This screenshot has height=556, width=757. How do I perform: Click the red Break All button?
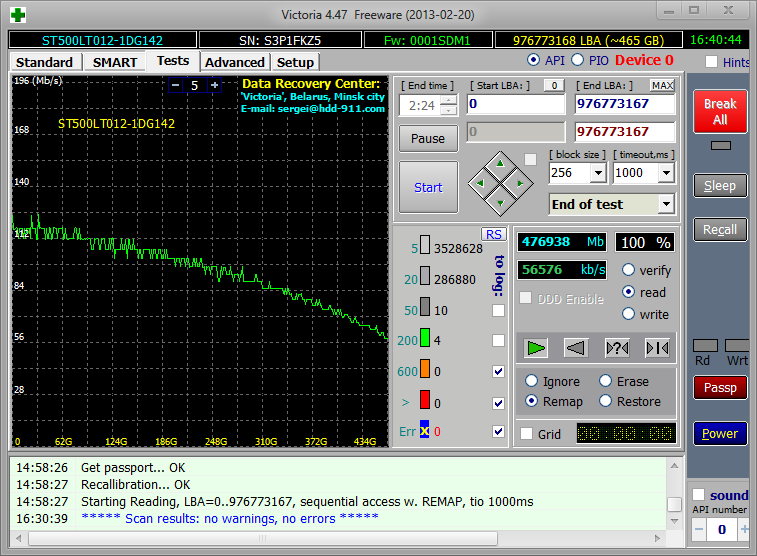pos(719,111)
